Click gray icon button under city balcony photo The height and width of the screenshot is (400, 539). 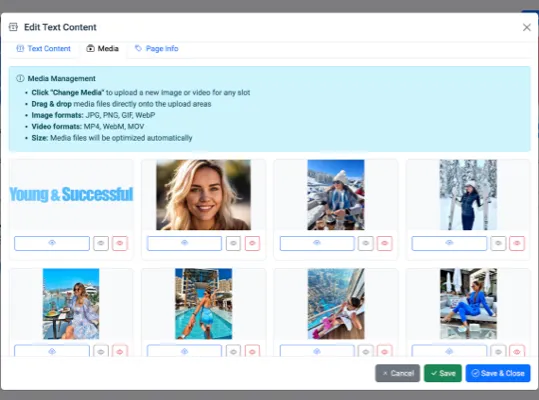click(x=365, y=351)
